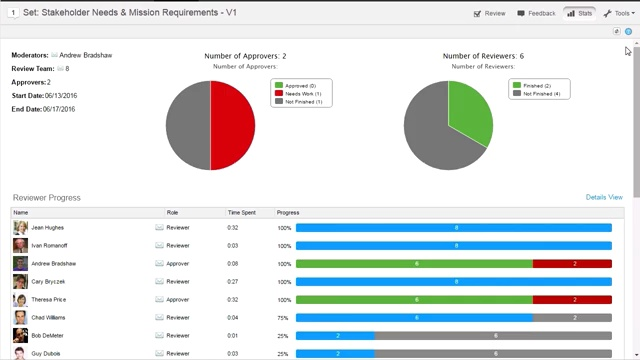Click the Approved (0) legend entry
The width and height of the screenshot is (640, 360).
(x=296, y=86)
